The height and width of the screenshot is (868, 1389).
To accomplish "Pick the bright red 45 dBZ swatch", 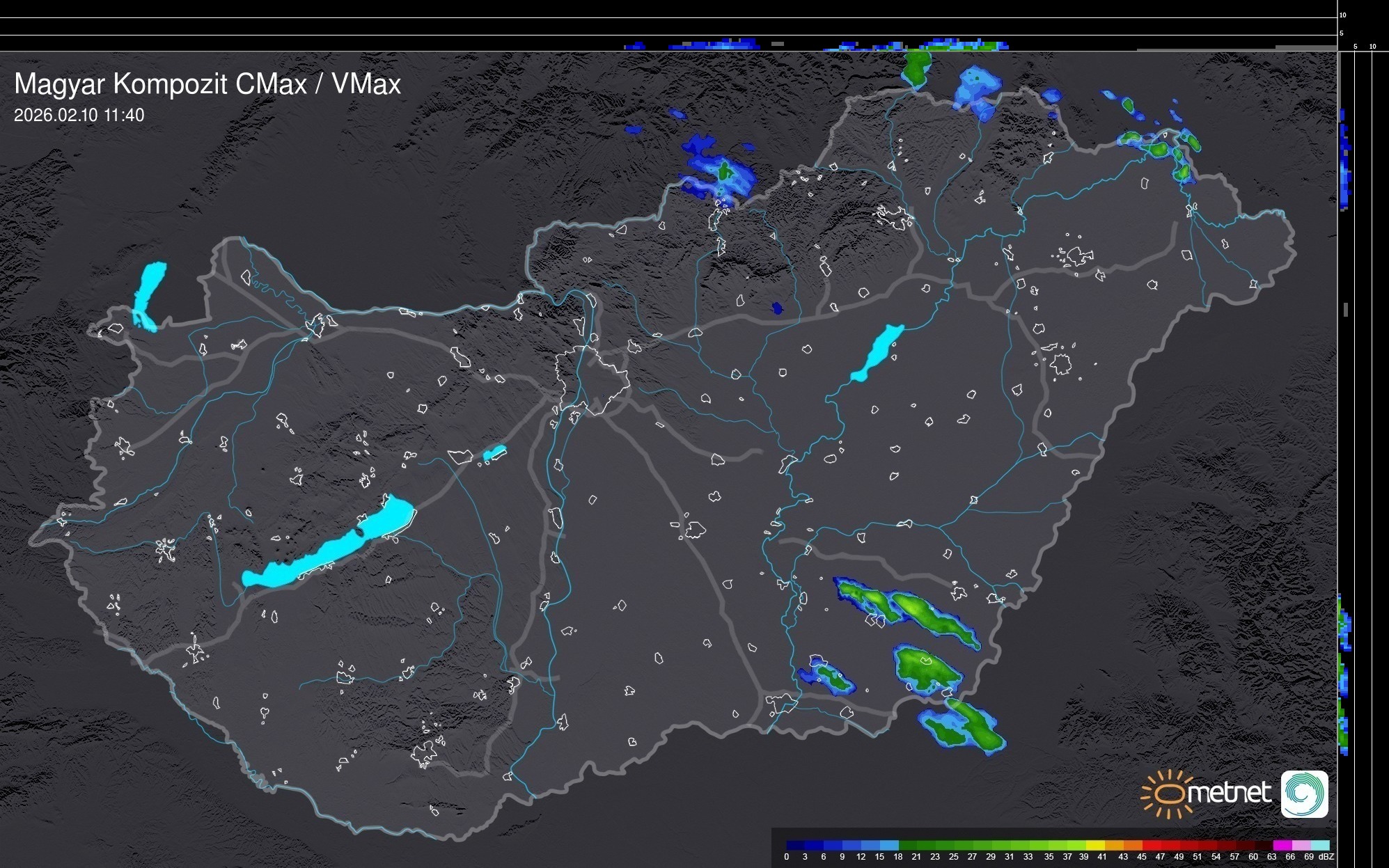I will tap(1150, 845).
